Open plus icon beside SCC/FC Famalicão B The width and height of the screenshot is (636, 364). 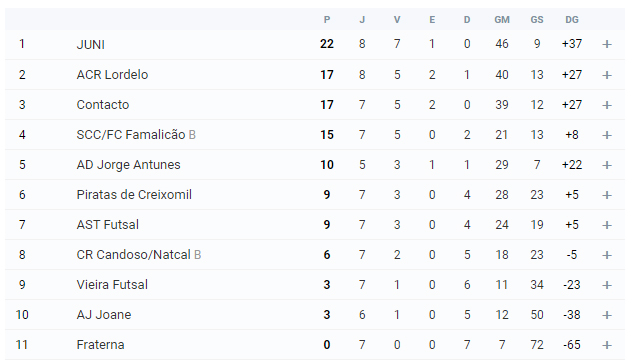tap(607, 135)
